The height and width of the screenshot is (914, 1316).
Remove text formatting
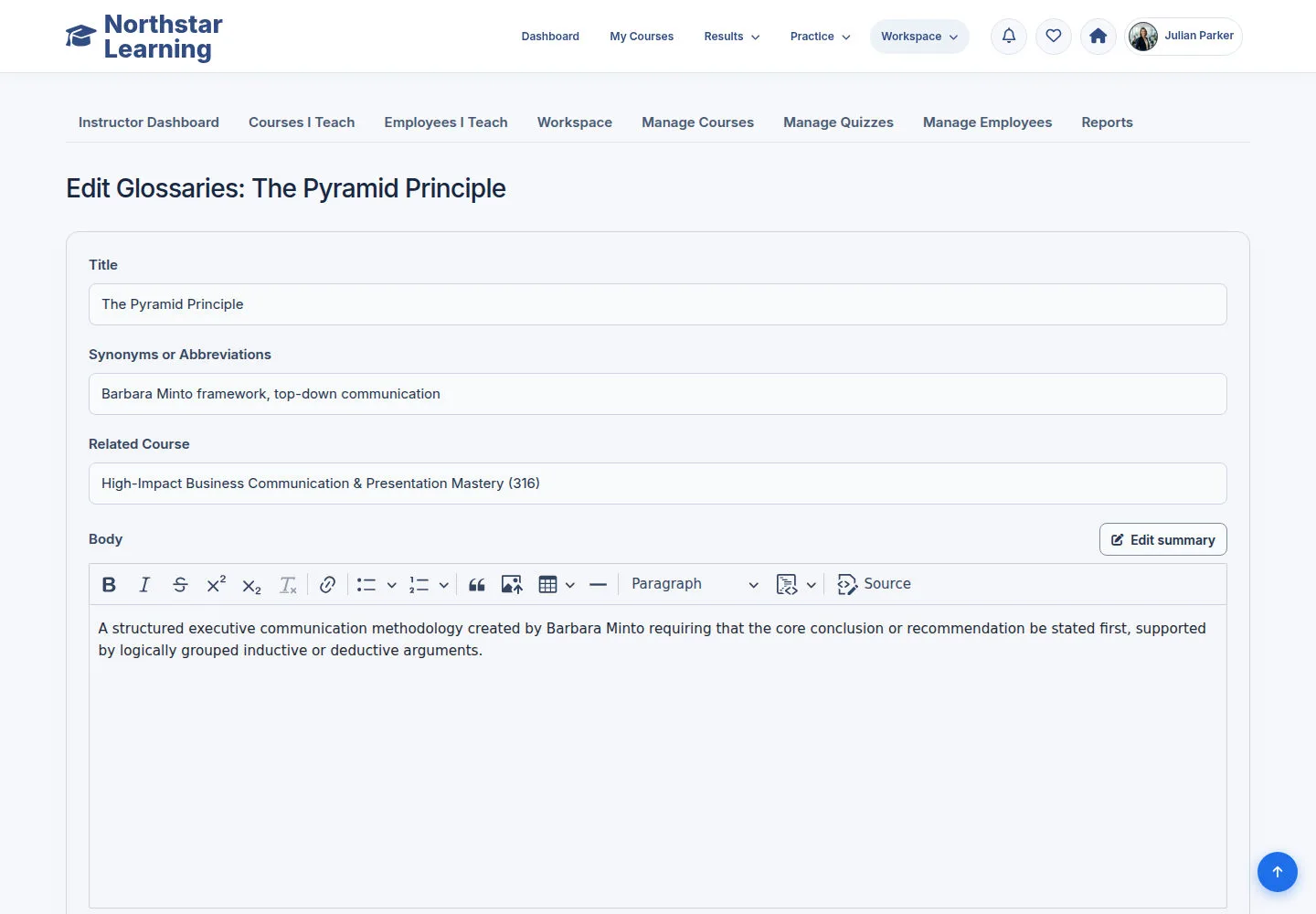coord(287,585)
